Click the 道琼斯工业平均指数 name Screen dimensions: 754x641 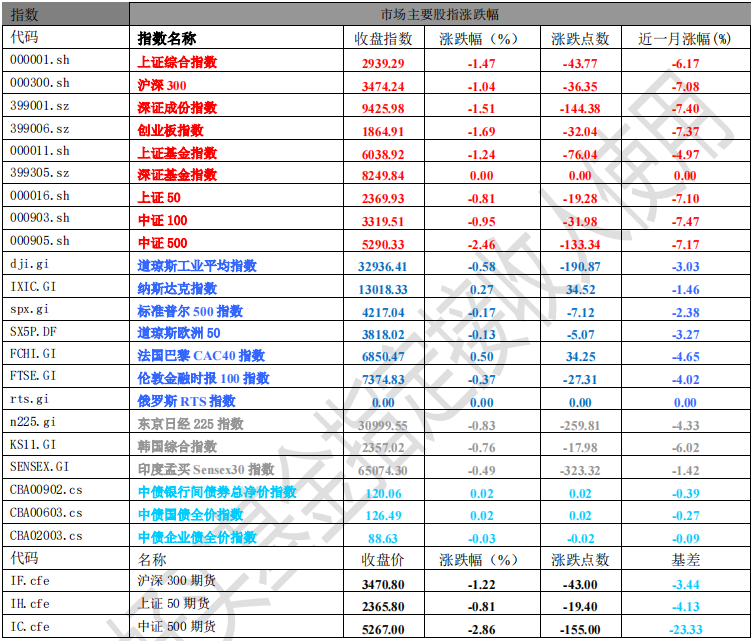[196, 266]
